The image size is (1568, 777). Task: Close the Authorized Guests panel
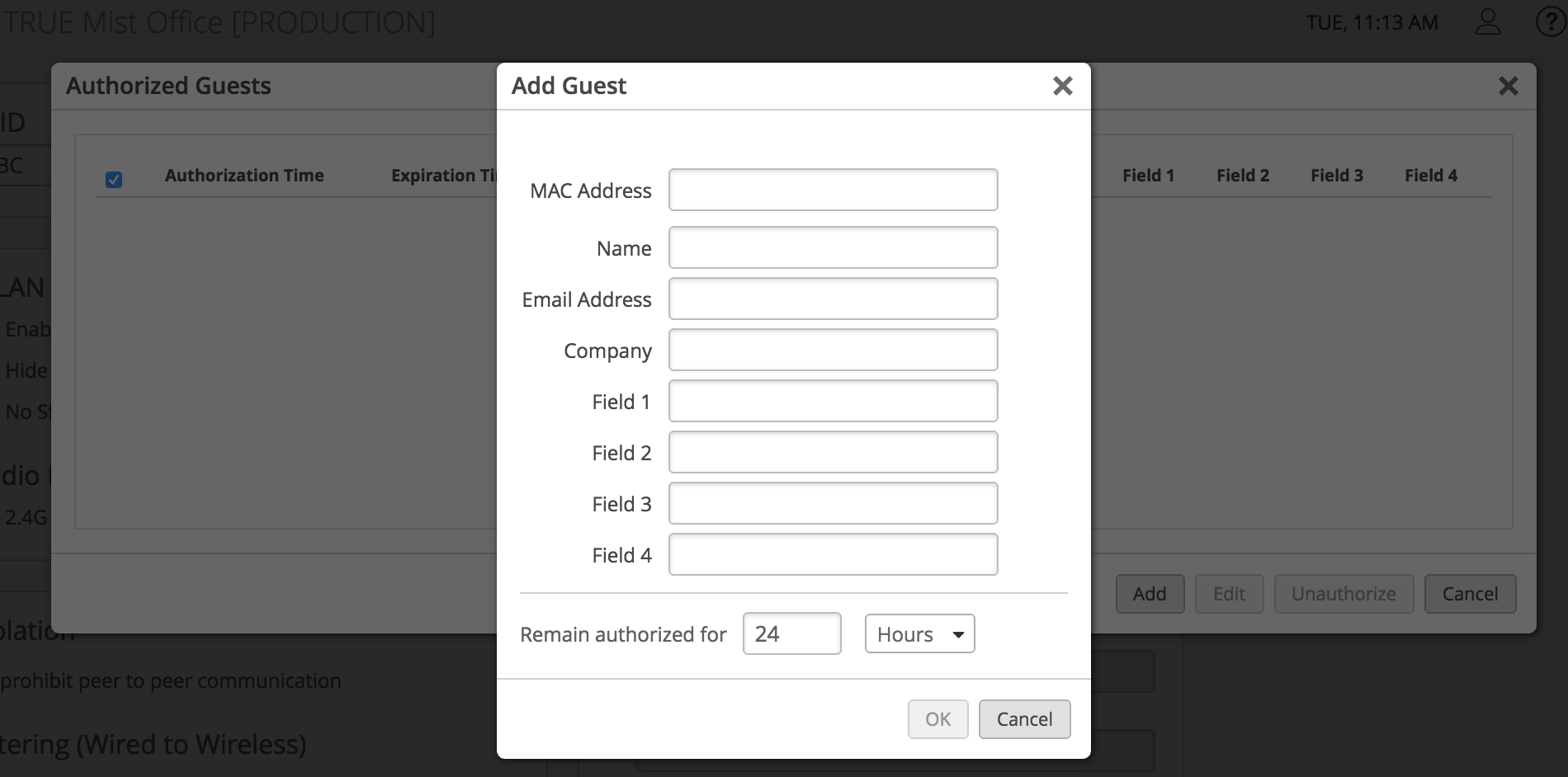[x=1508, y=86]
